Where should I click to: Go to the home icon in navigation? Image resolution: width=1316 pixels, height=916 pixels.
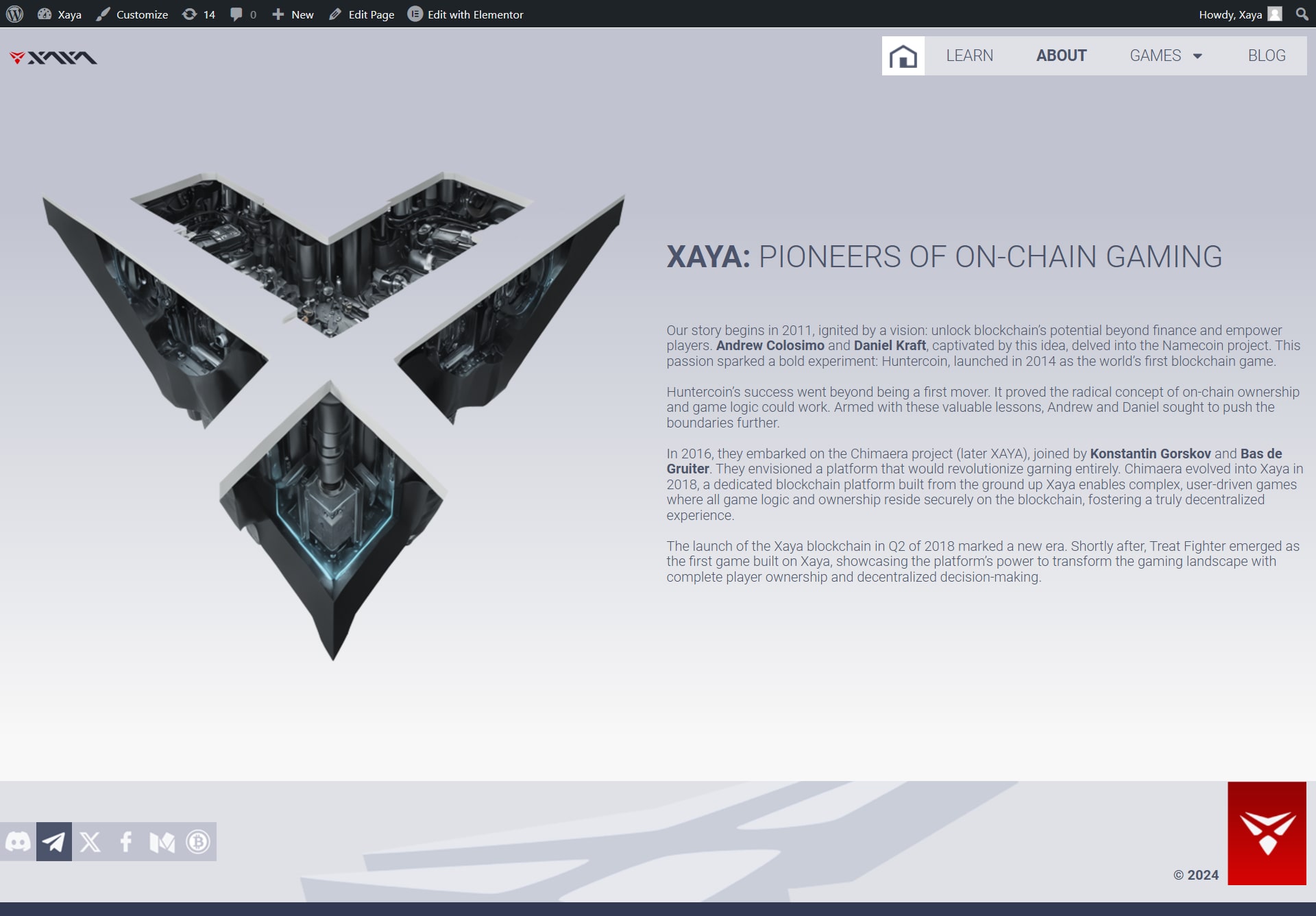(903, 55)
